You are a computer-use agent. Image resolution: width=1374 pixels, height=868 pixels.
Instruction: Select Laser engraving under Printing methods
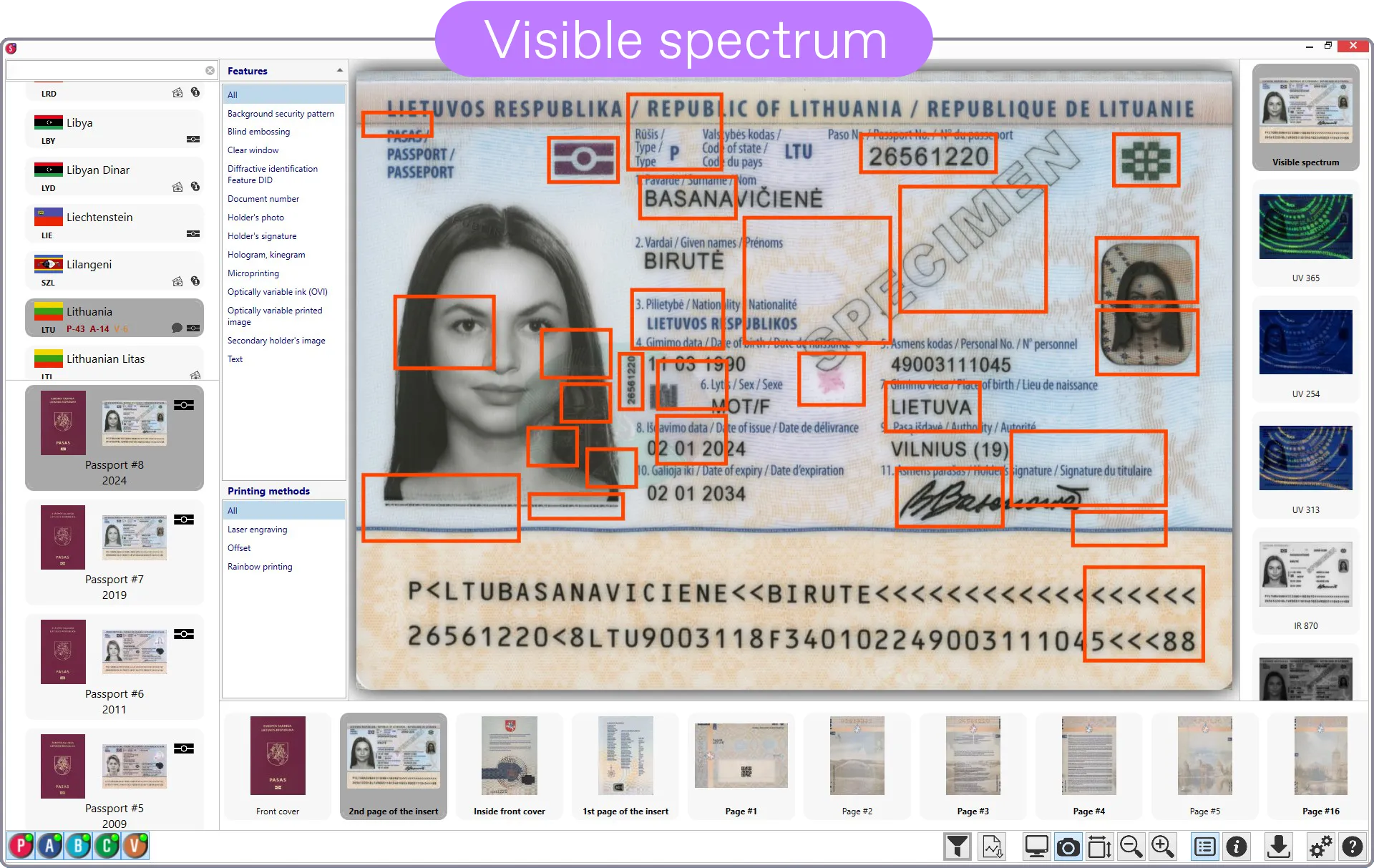click(x=257, y=530)
